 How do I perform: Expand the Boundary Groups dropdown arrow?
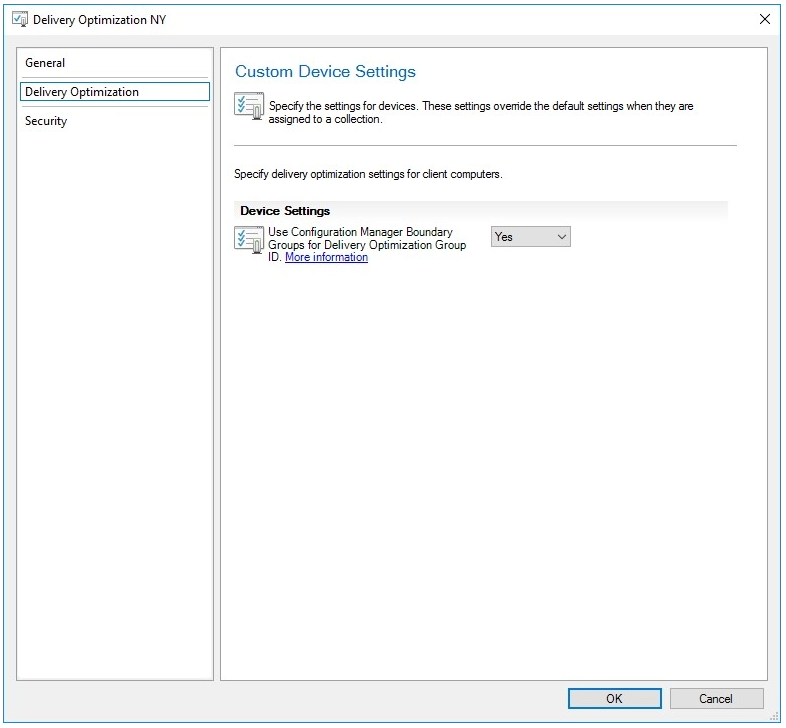(x=561, y=237)
